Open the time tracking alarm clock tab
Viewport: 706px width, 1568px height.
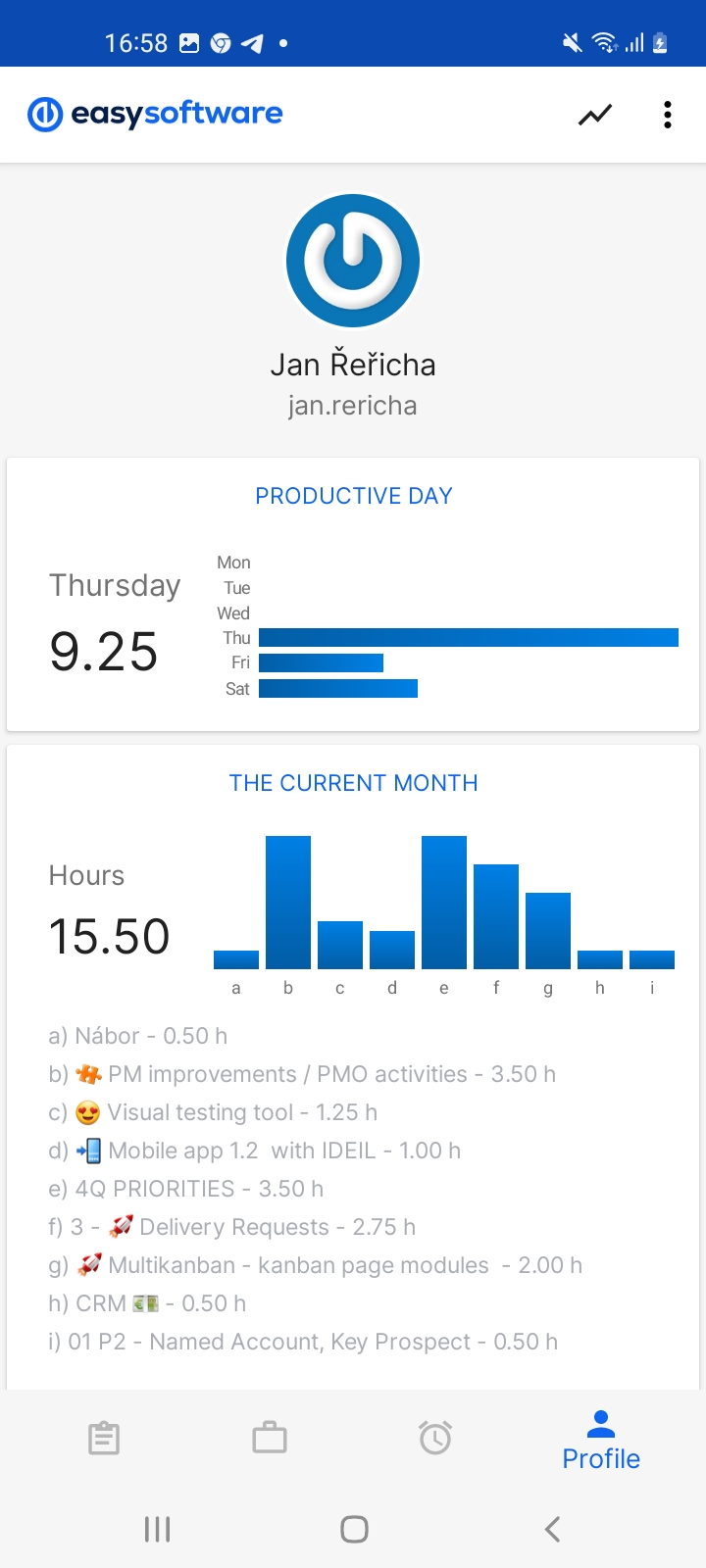(x=435, y=1438)
